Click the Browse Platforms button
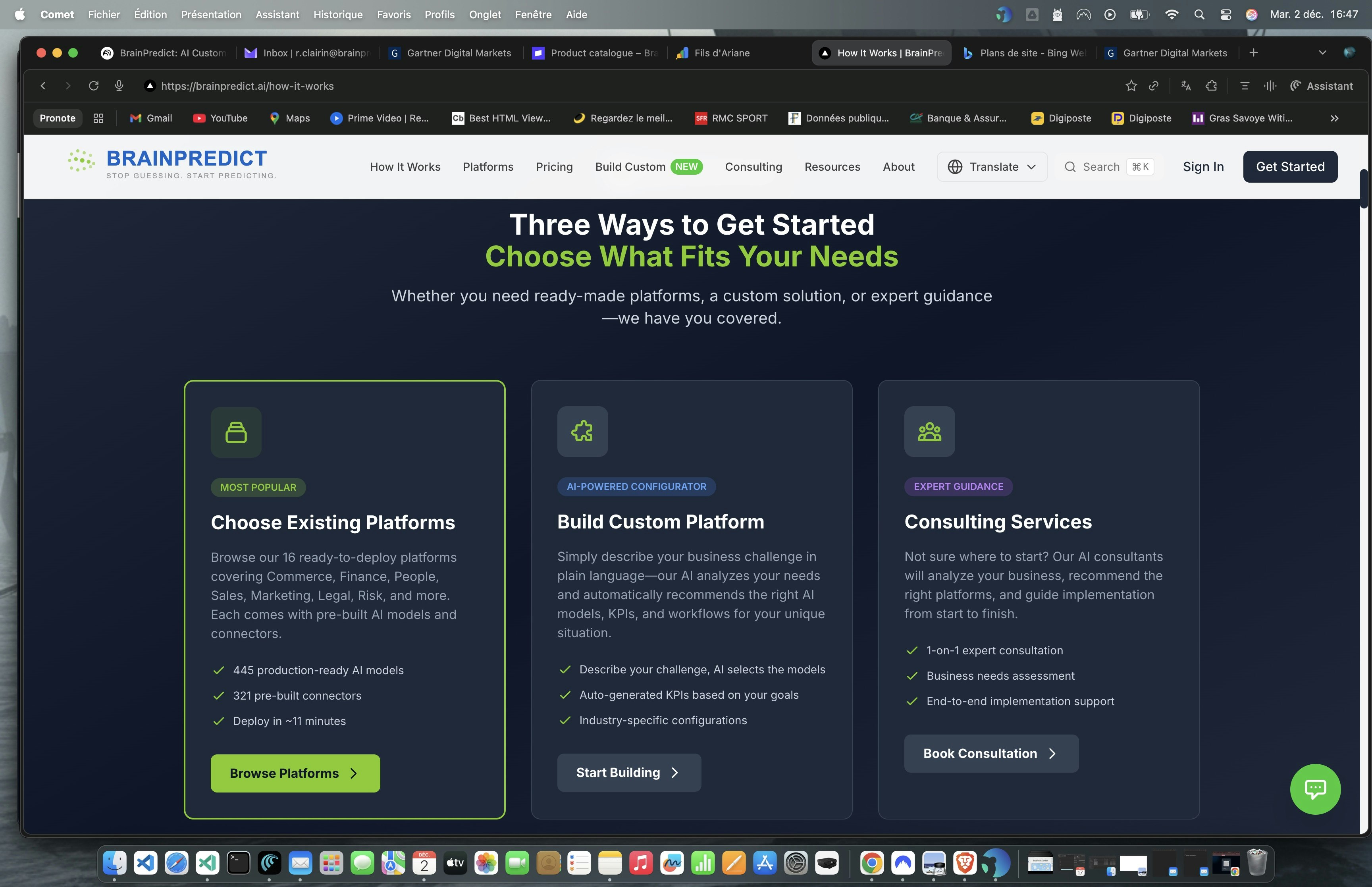This screenshot has width=1372, height=887. (x=295, y=773)
